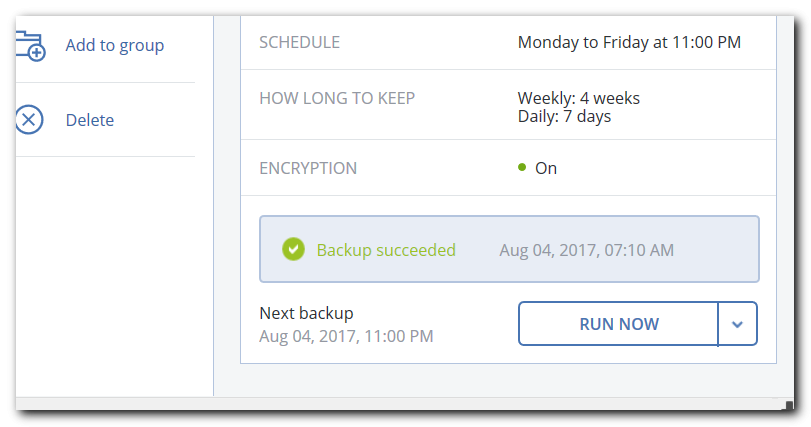This screenshot has height=427, width=811.
Task: Click the Add to group folder icon
Action: point(31,45)
